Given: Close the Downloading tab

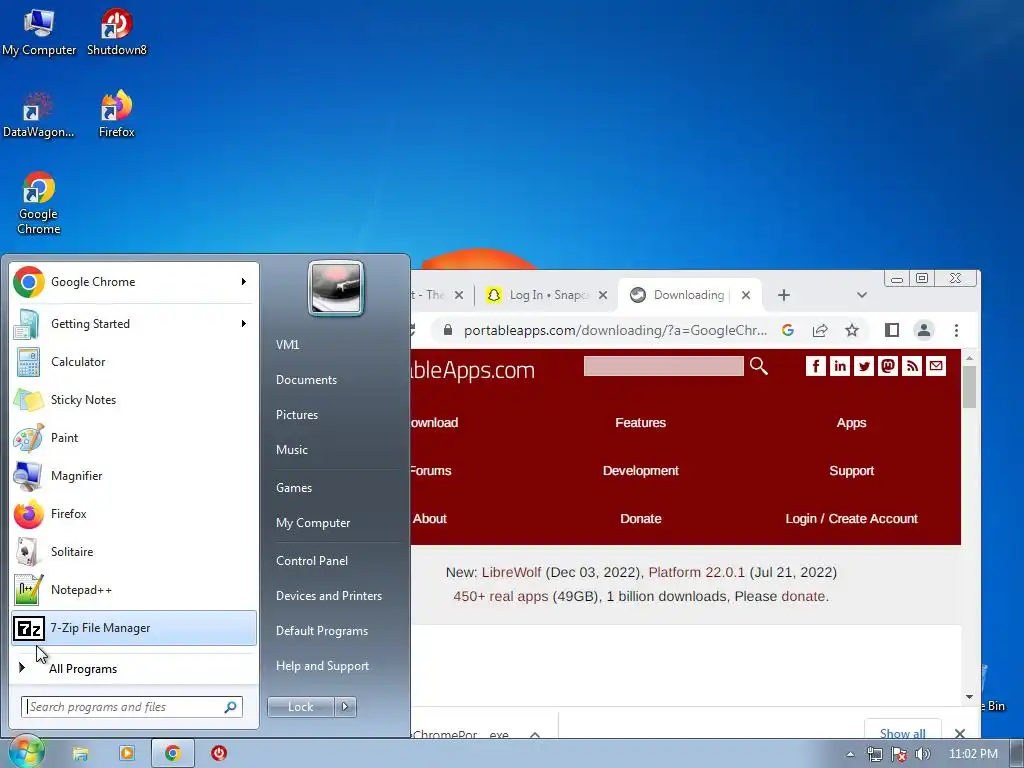Looking at the screenshot, I should 746,295.
